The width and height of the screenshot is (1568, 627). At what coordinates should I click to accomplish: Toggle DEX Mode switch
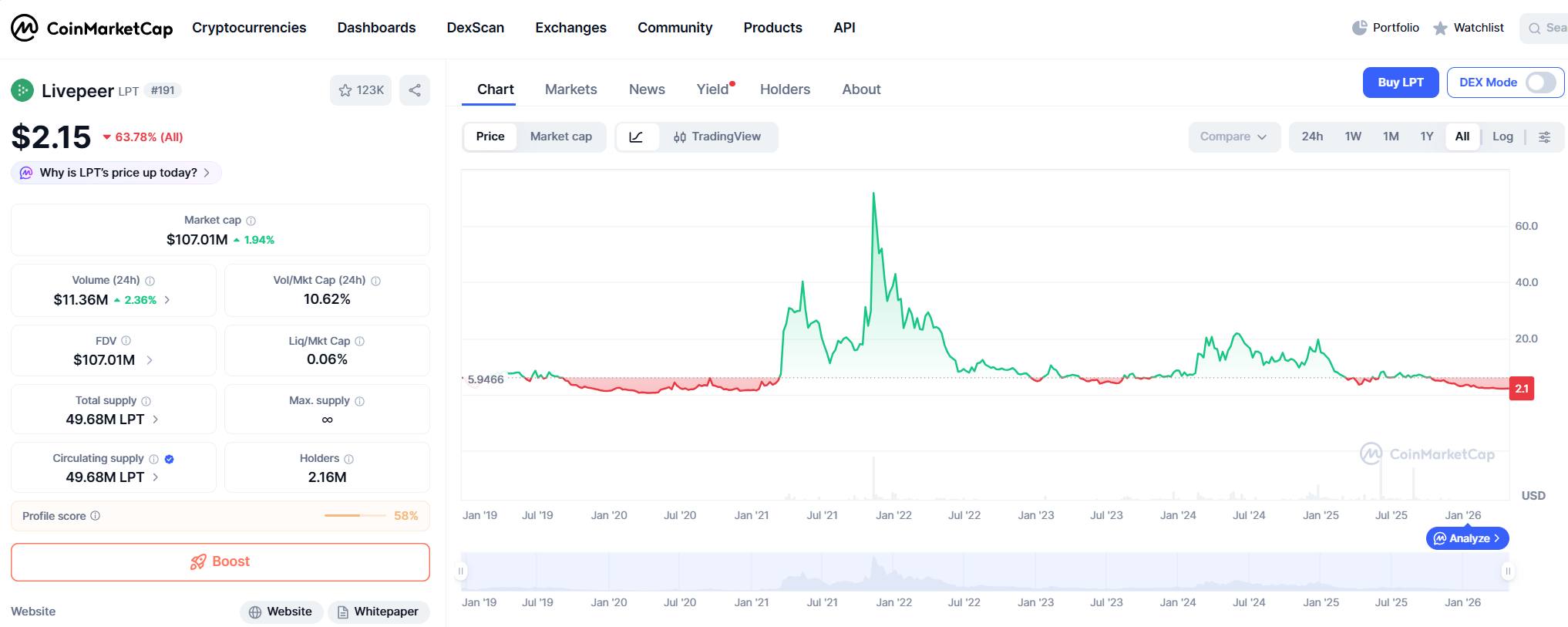[x=1541, y=83]
